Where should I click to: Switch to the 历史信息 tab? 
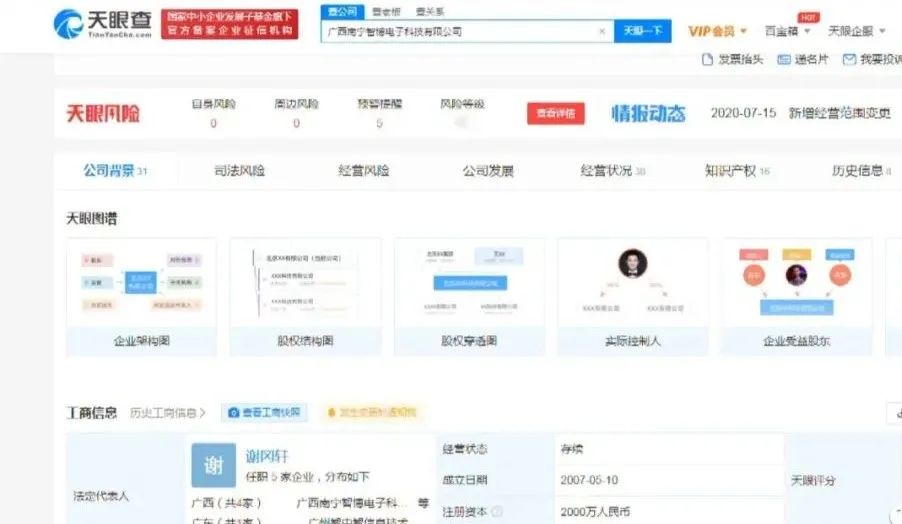tap(861, 170)
